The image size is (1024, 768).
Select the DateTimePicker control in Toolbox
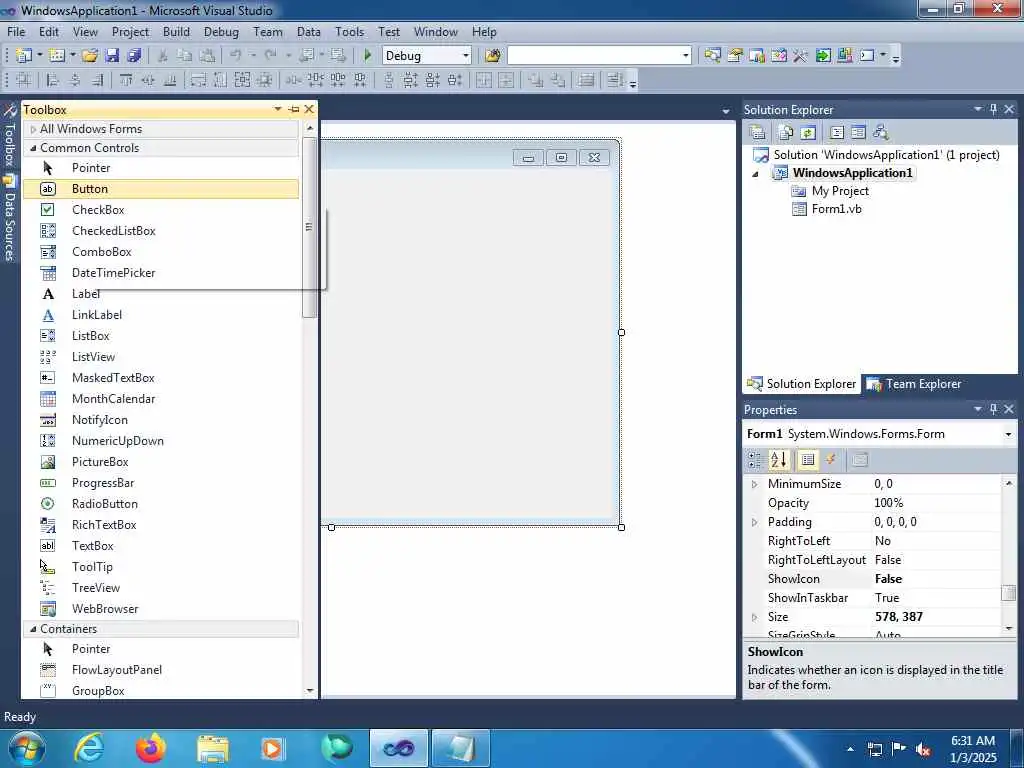161,272
